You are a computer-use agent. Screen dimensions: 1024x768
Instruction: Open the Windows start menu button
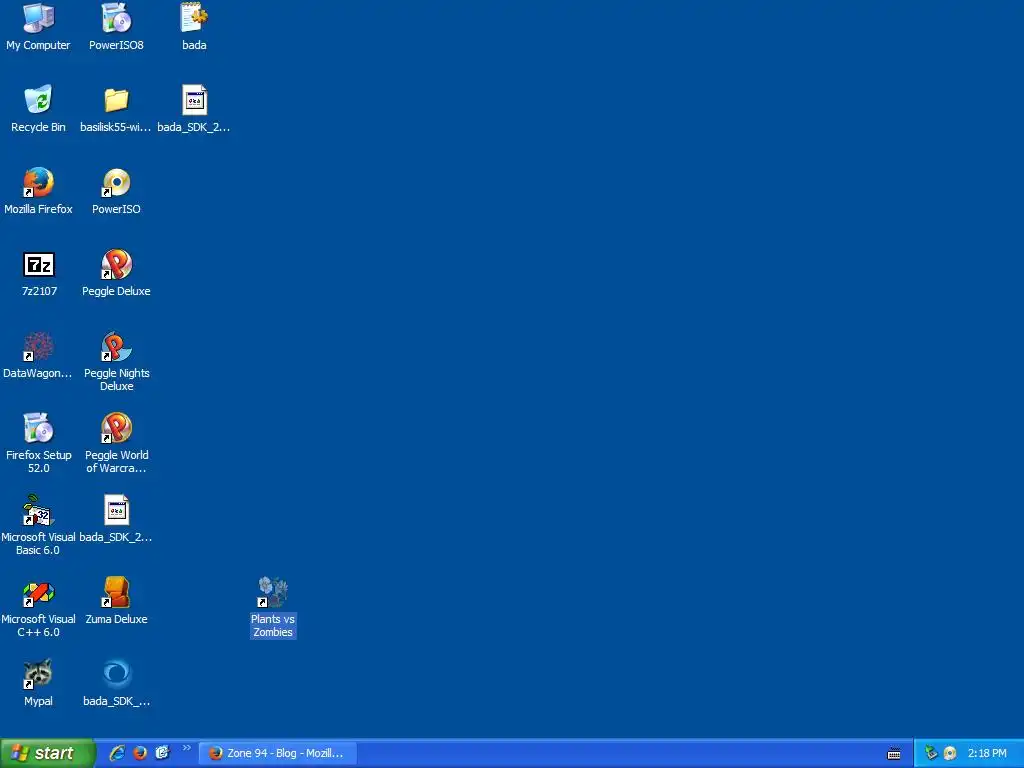tap(47, 753)
